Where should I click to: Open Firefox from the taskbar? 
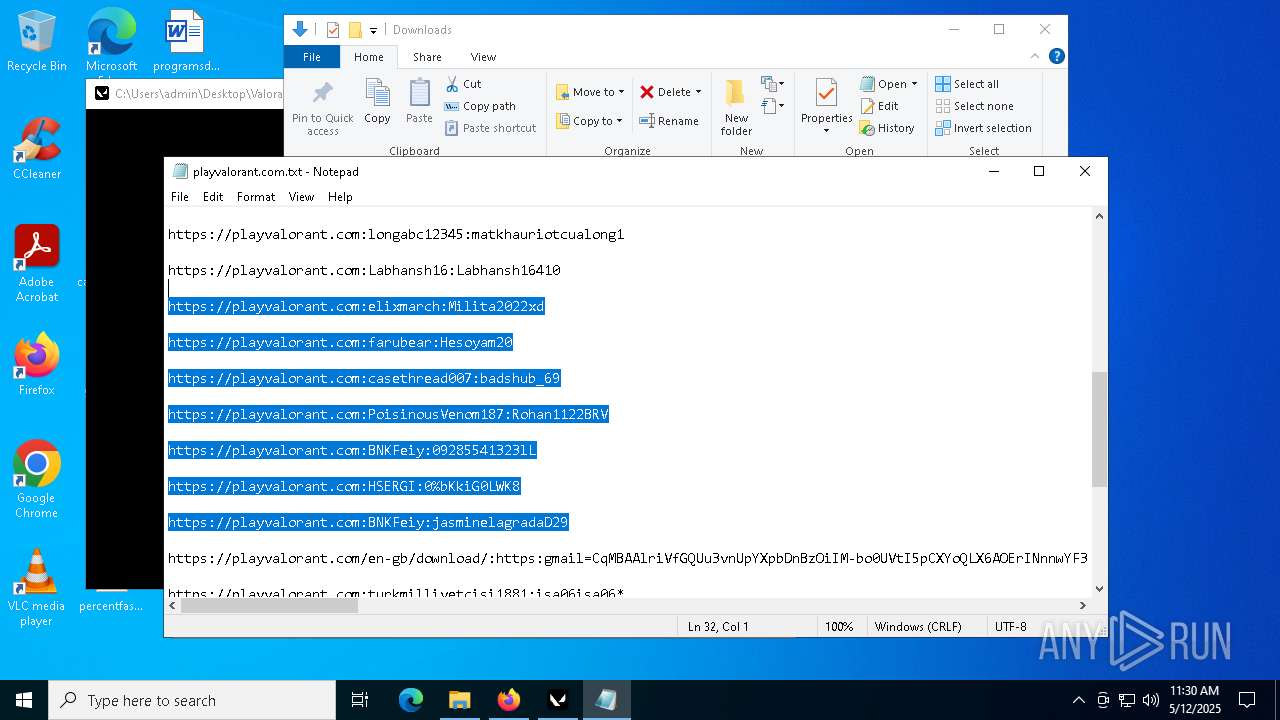click(509, 700)
